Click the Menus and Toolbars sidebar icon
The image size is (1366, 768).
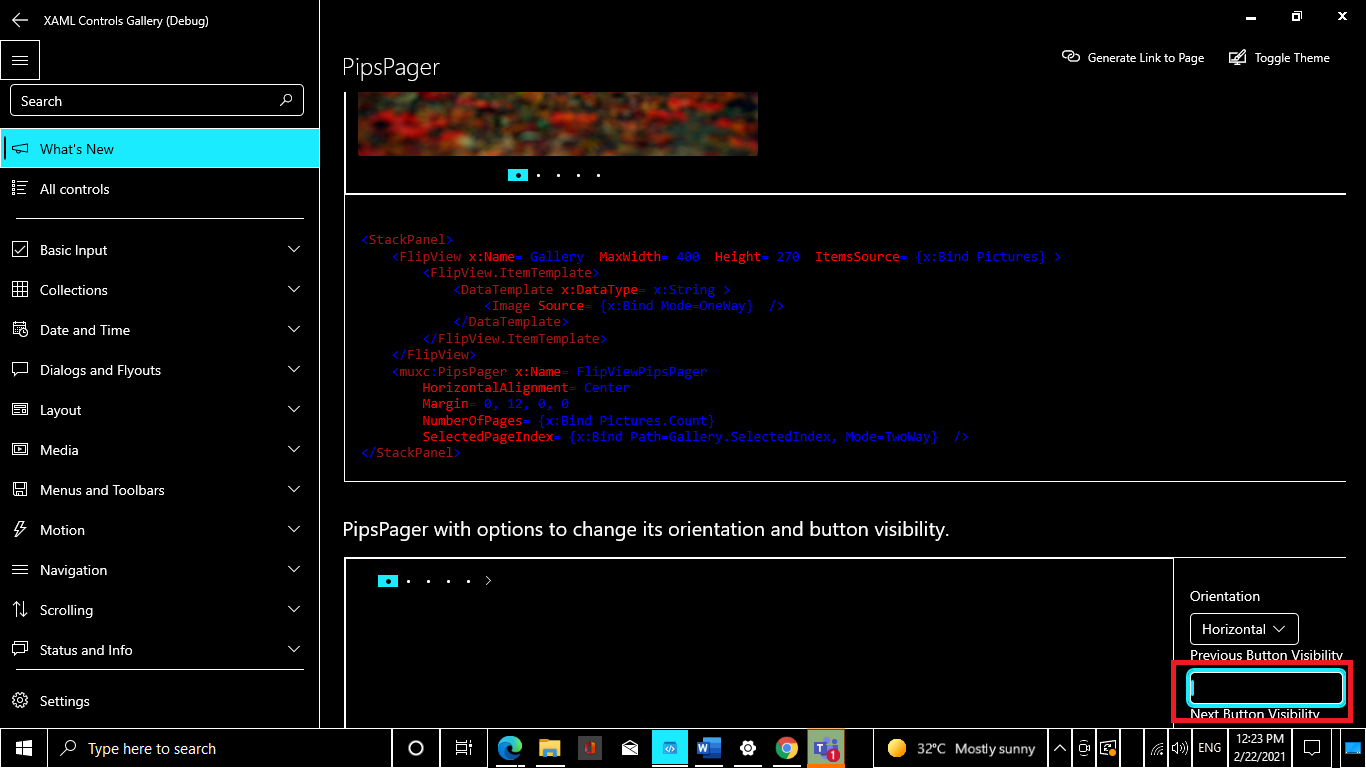coord(21,489)
